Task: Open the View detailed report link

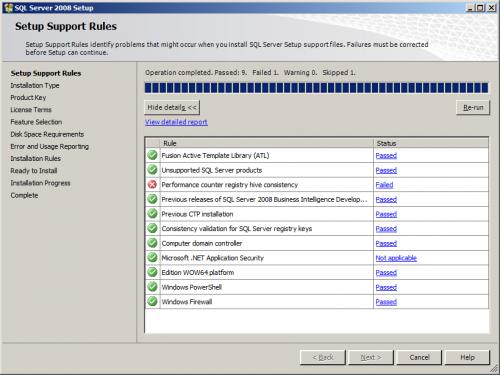Action: pos(176,122)
